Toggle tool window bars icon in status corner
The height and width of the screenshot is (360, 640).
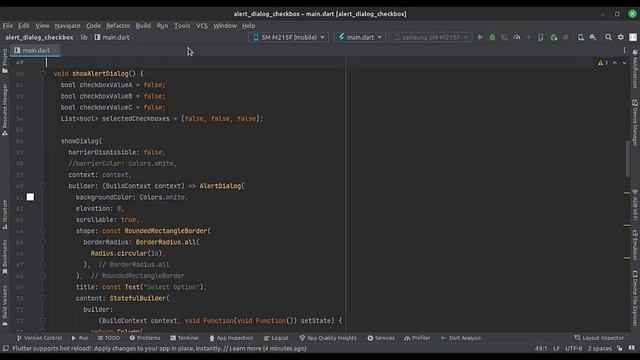click(6, 349)
